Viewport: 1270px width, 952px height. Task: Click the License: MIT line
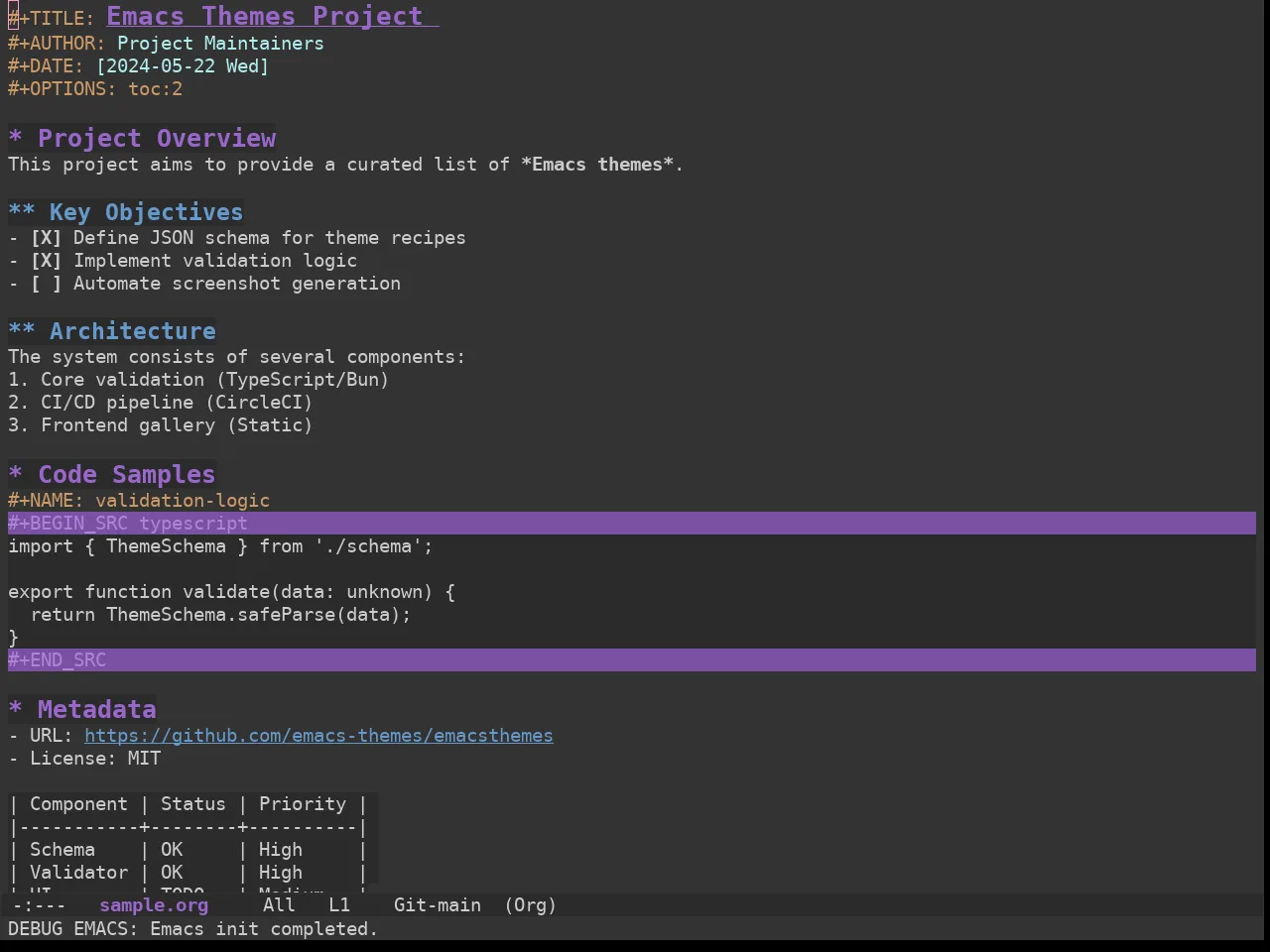pos(84,759)
